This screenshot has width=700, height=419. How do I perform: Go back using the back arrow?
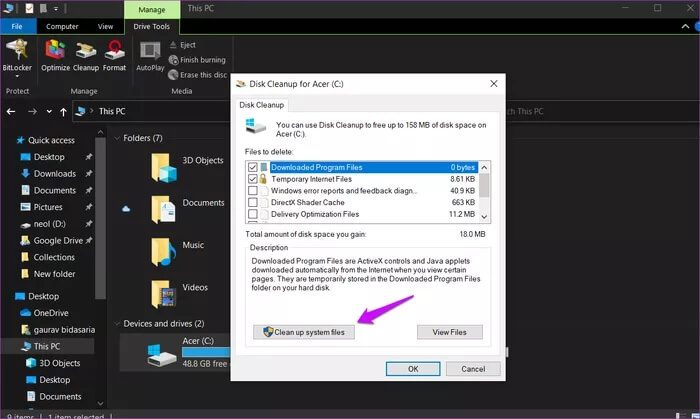pyautogui.click(x=11, y=111)
